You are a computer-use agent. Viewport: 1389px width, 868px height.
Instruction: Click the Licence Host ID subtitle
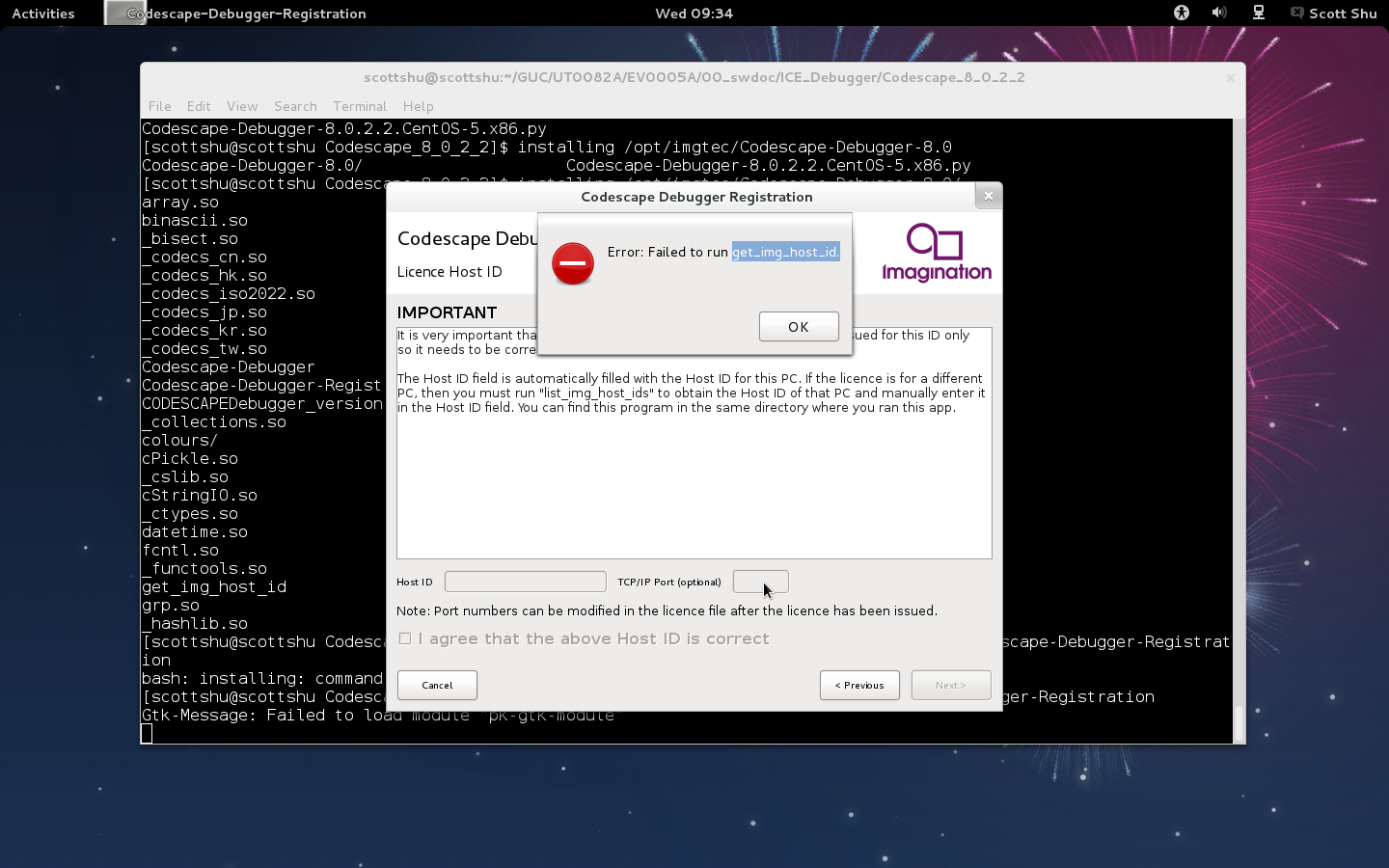[449, 272]
